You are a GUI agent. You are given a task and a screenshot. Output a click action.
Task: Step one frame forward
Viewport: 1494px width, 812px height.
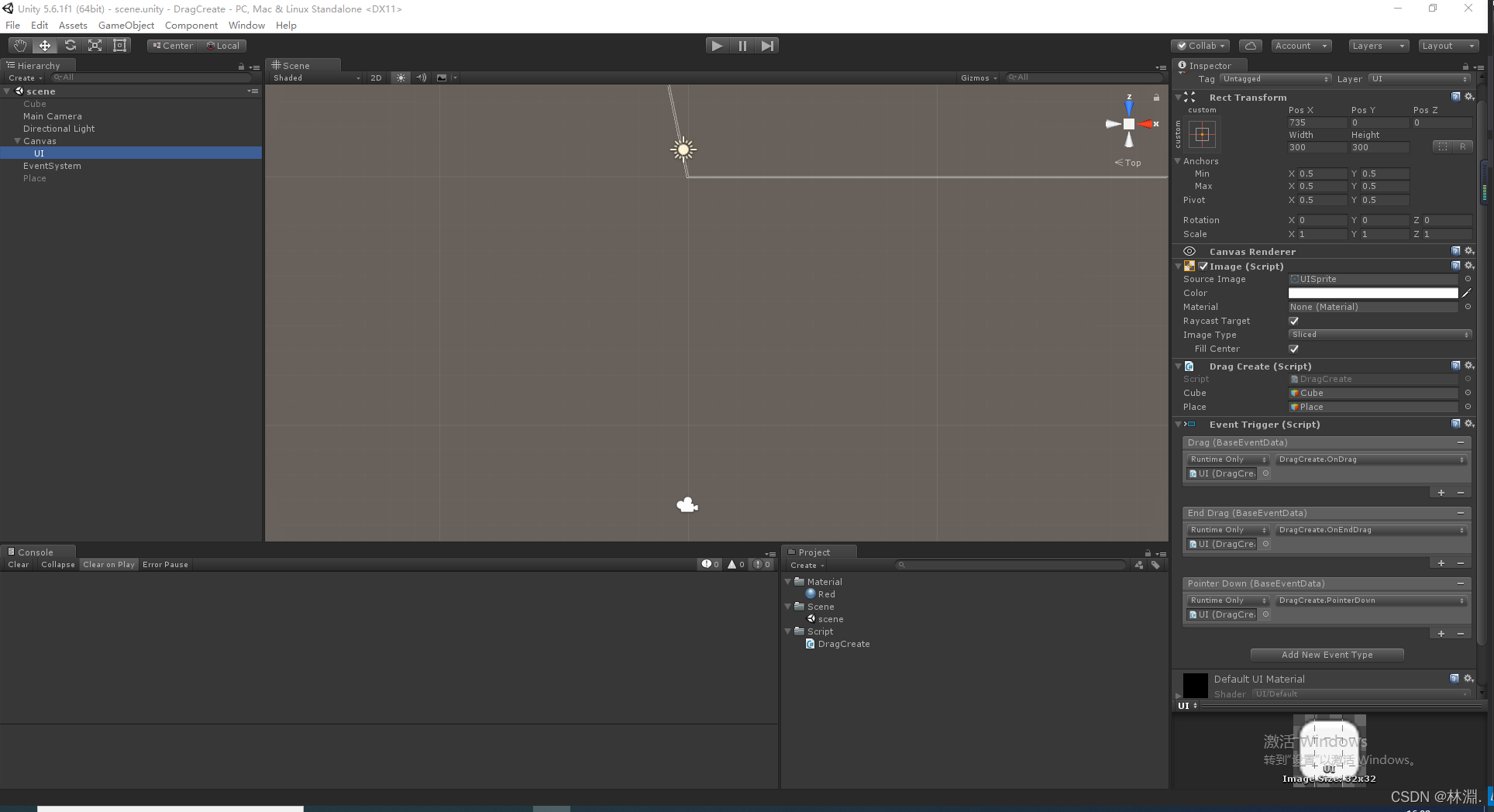(767, 46)
